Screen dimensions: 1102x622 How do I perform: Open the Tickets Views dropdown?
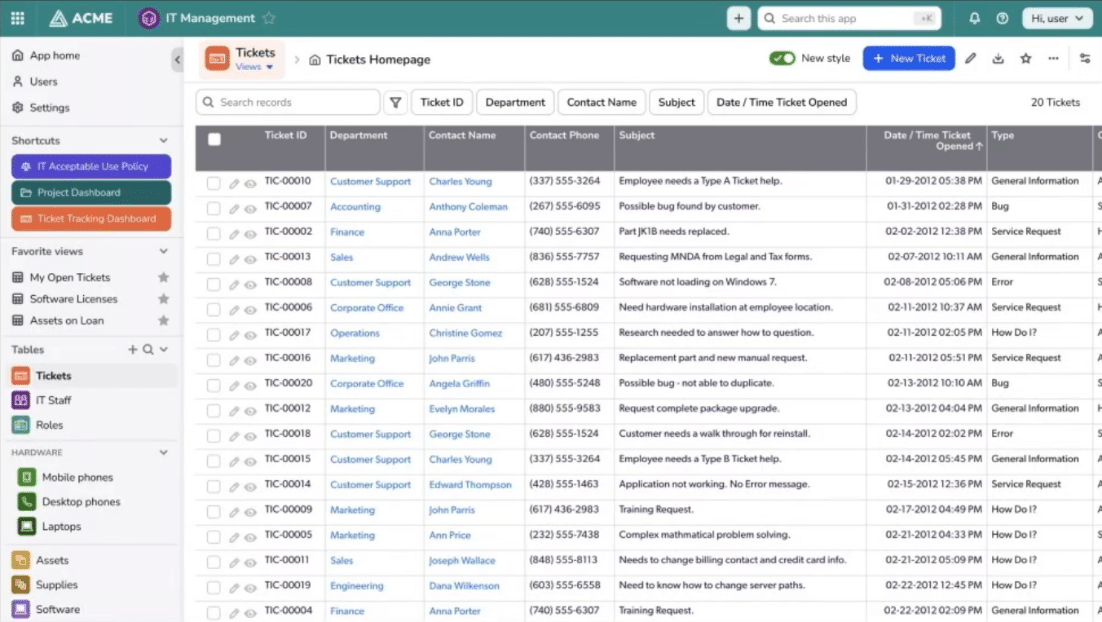click(x=255, y=67)
